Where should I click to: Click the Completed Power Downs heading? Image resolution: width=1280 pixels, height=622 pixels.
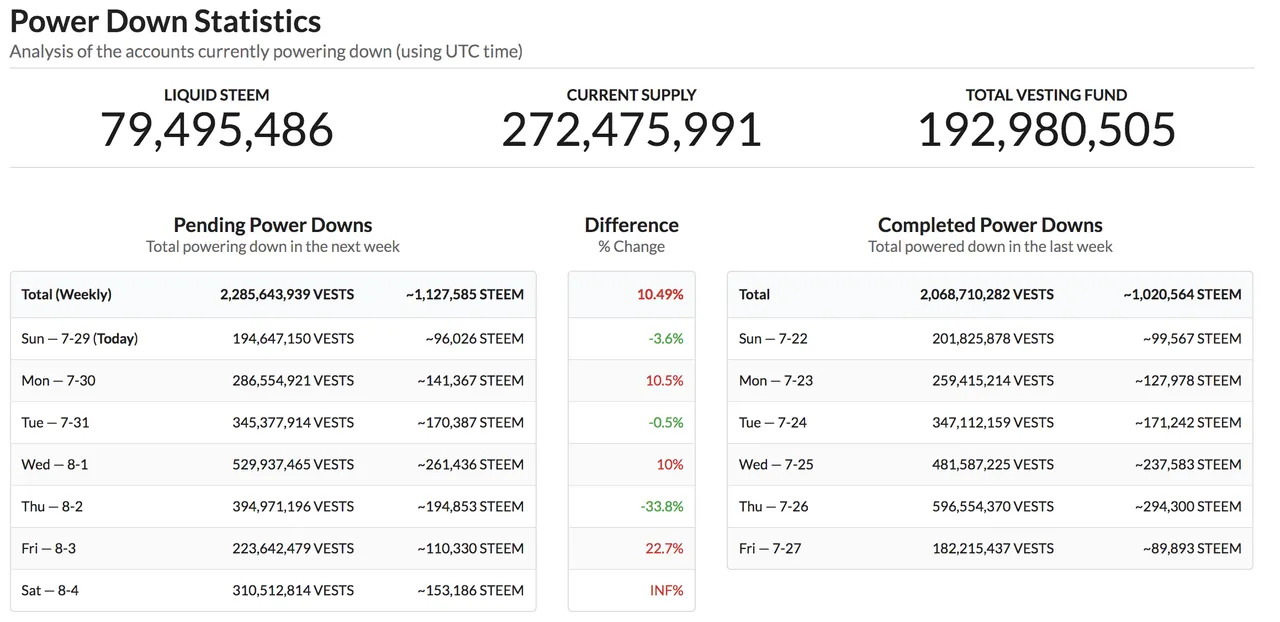[990, 225]
